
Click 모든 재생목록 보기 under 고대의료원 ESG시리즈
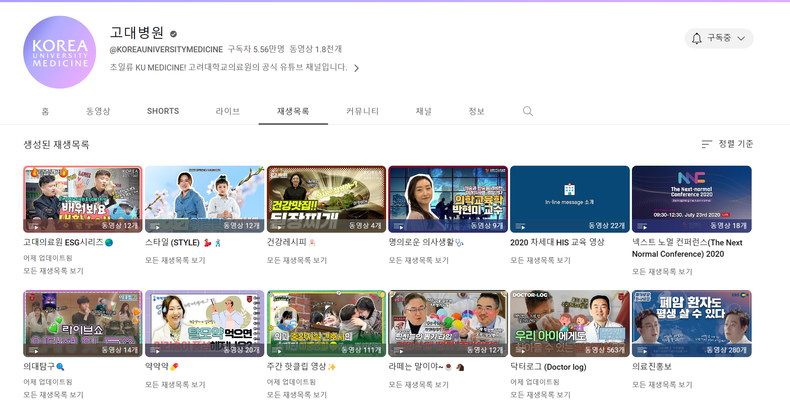[53, 271]
